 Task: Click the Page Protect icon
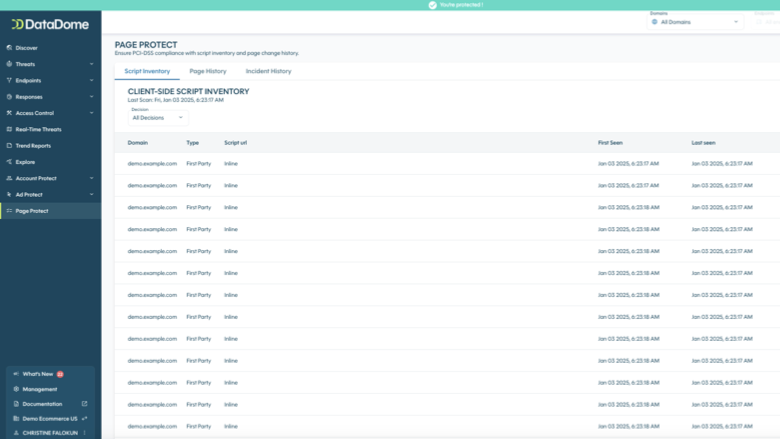(x=9, y=211)
